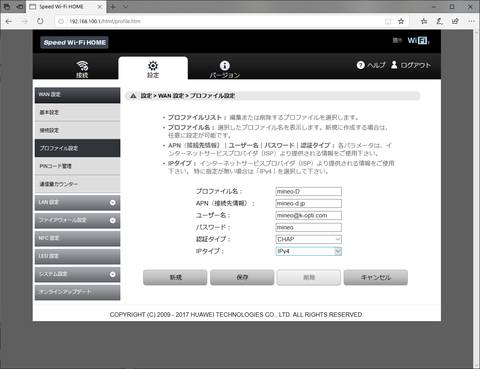
Task: Click the パスワード field containing mineo
Action: click(x=309, y=227)
